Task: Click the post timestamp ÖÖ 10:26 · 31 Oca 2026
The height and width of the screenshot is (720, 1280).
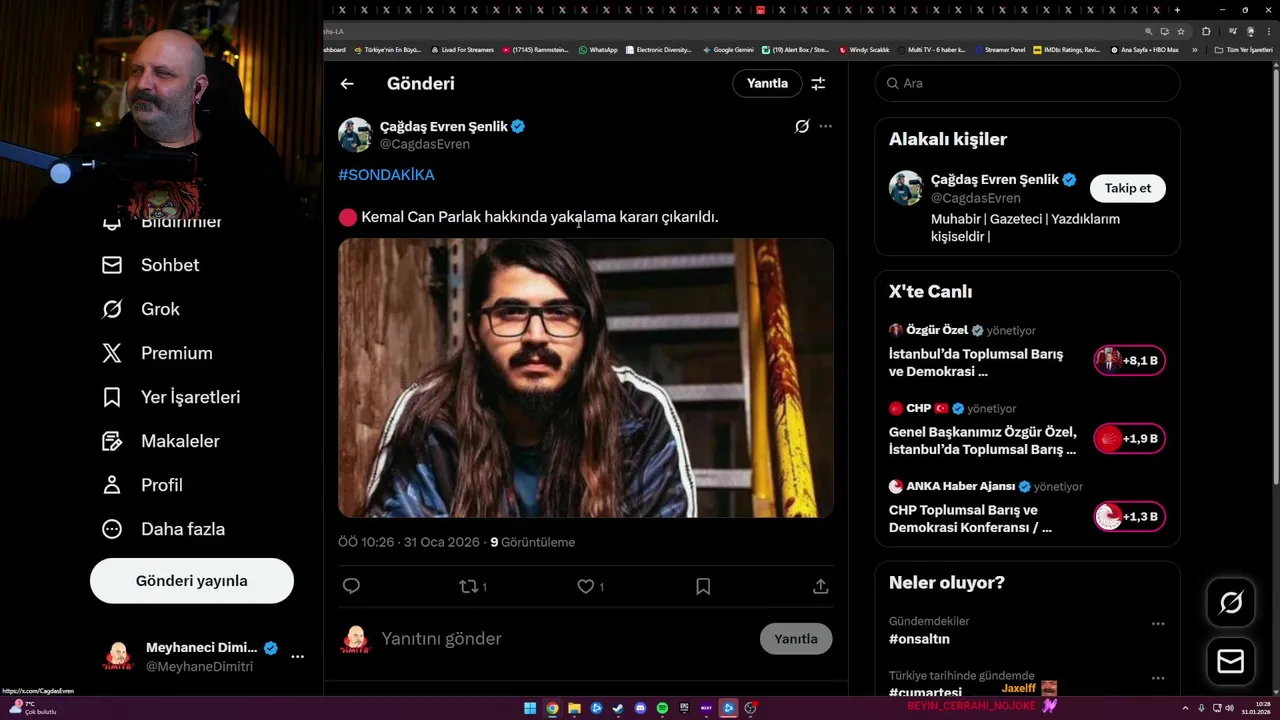Action: [408, 542]
